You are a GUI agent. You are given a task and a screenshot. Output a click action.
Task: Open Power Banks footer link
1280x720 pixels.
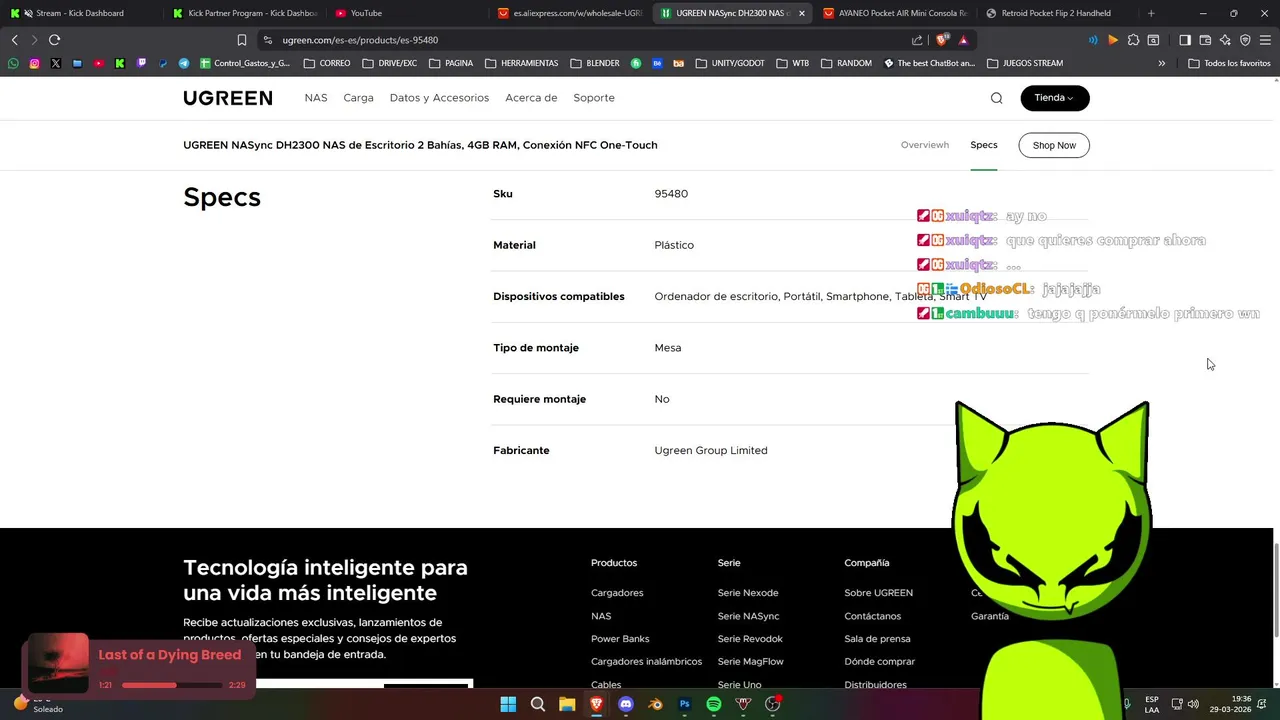[x=620, y=639]
